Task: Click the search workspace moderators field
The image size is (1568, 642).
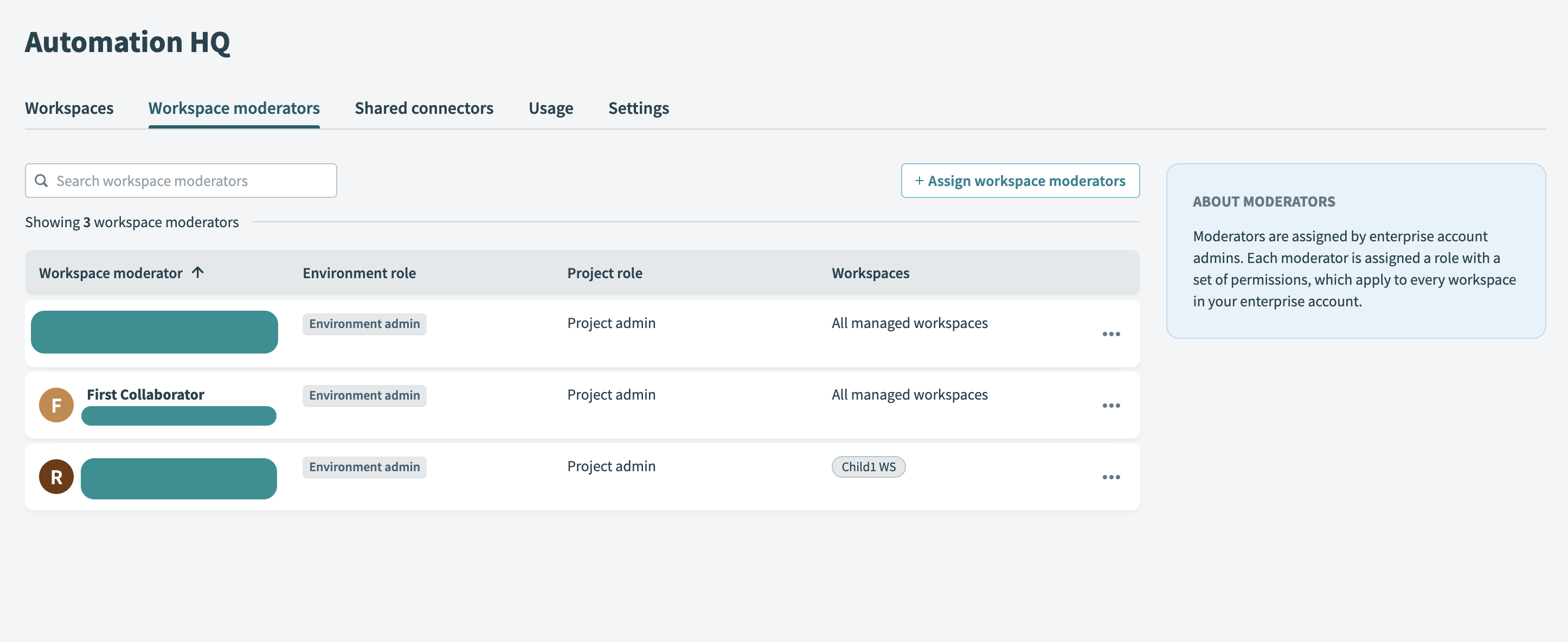Action: tap(180, 180)
